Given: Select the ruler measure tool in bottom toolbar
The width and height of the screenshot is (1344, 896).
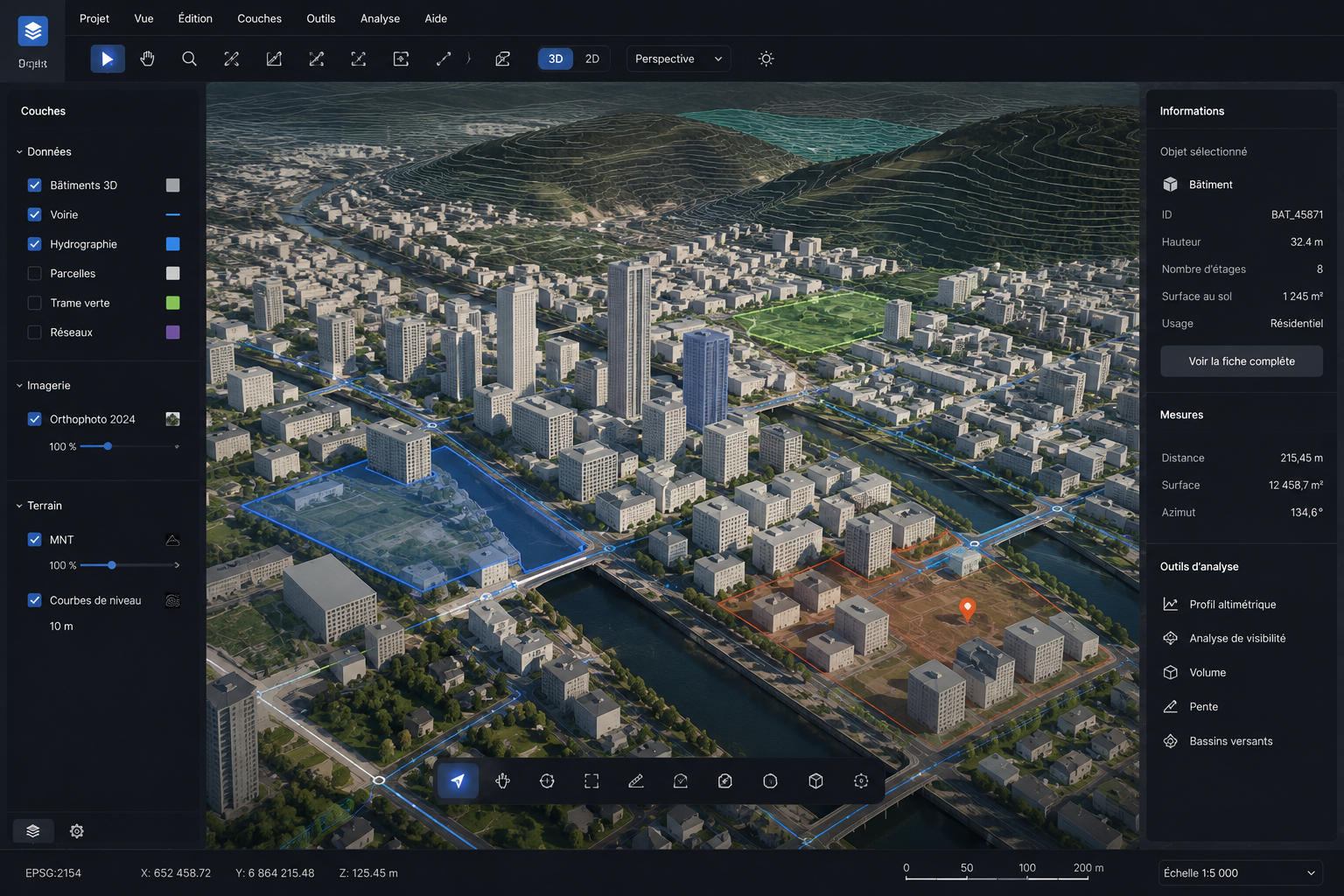Looking at the screenshot, I should pos(636,780).
